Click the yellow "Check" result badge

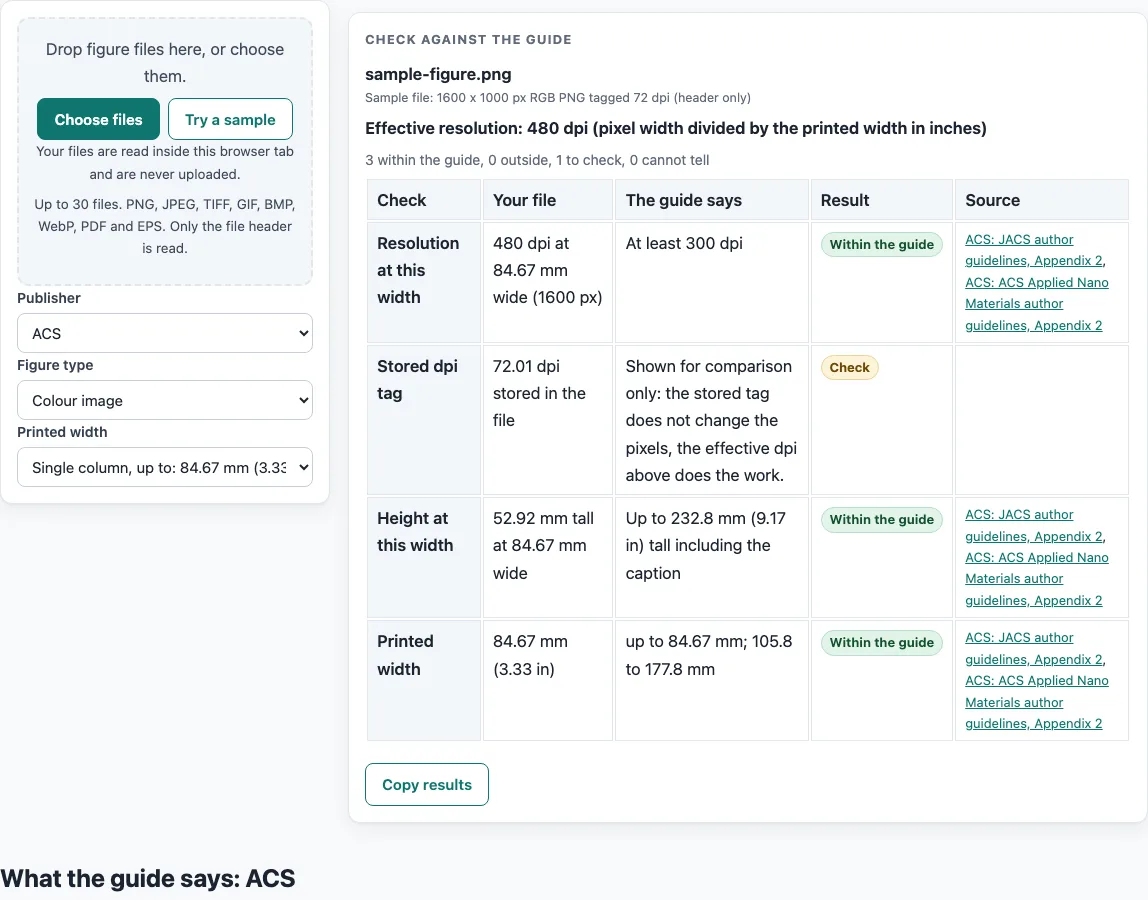[x=849, y=368]
